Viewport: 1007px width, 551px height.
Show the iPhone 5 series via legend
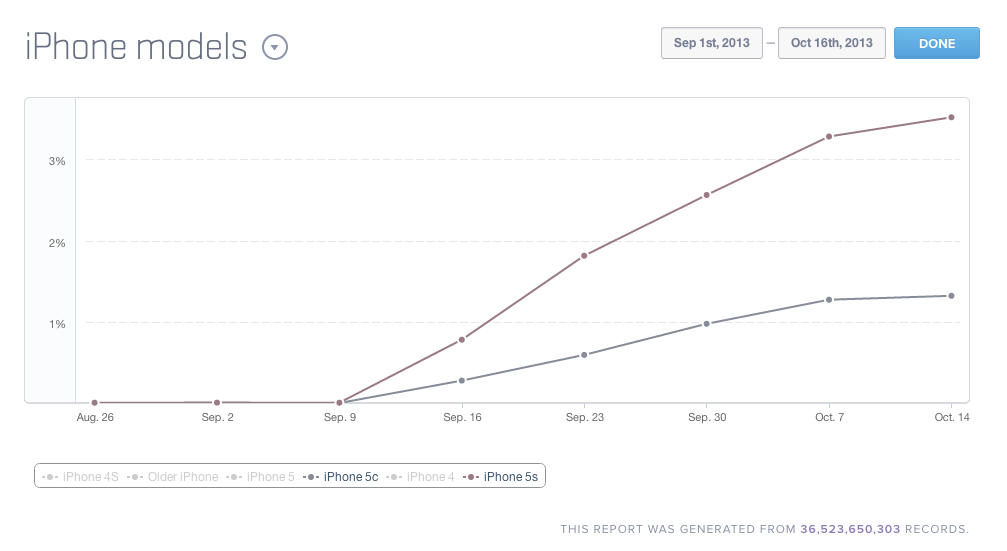pos(261,477)
